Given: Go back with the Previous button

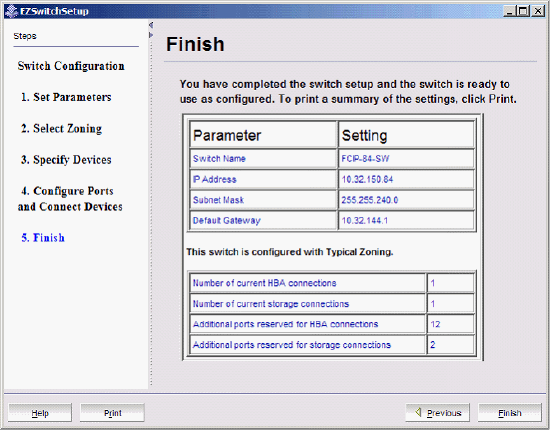Looking at the screenshot, I should click(437, 412).
